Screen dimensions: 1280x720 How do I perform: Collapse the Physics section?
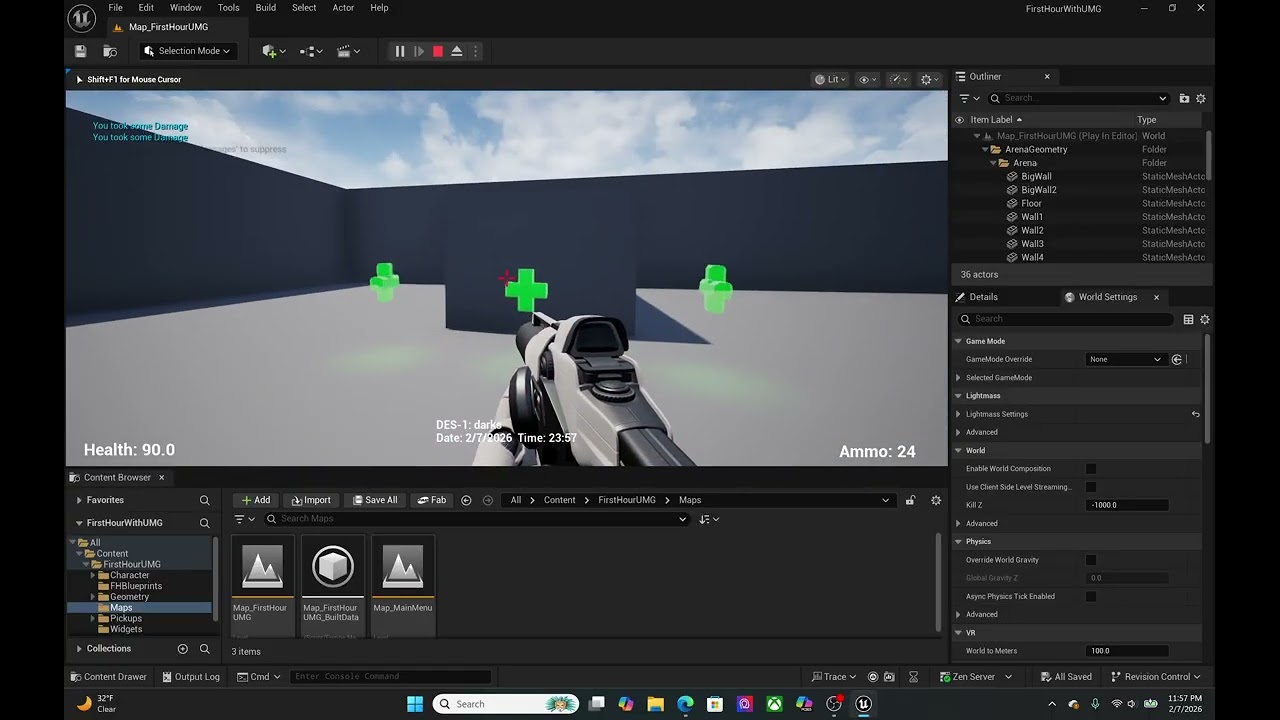pos(958,542)
